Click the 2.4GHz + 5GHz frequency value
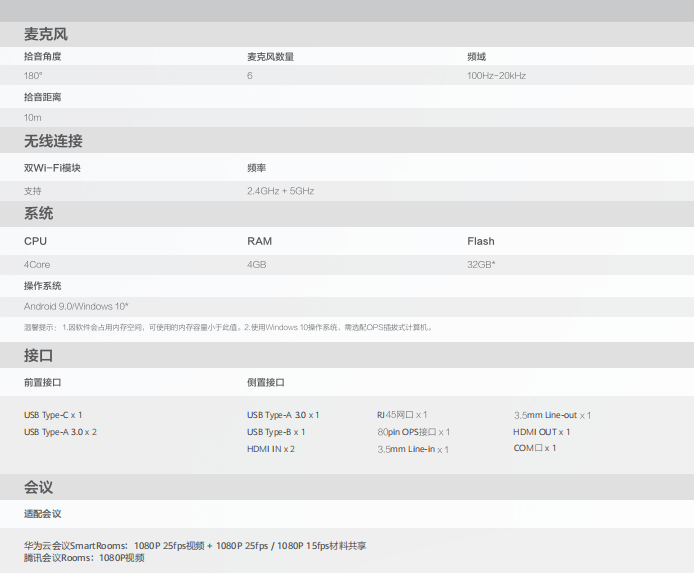The image size is (694, 573). click(x=281, y=191)
